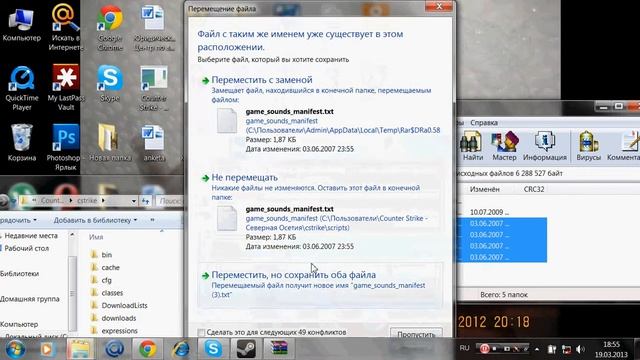640x360 pixels.
Task: Choose Переместить с заменой option
Action: [x=262, y=80]
